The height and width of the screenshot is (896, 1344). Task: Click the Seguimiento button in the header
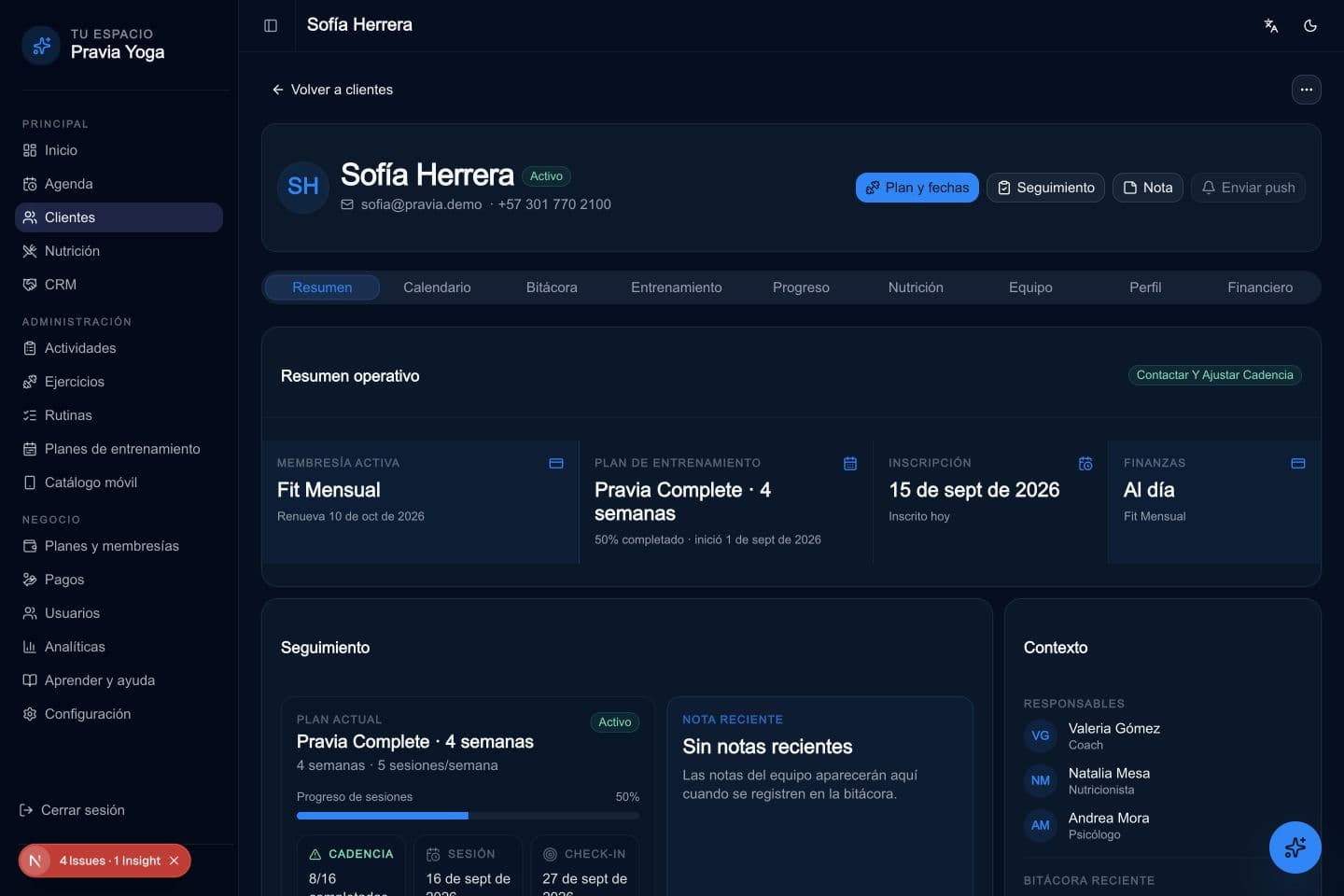click(1045, 188)
